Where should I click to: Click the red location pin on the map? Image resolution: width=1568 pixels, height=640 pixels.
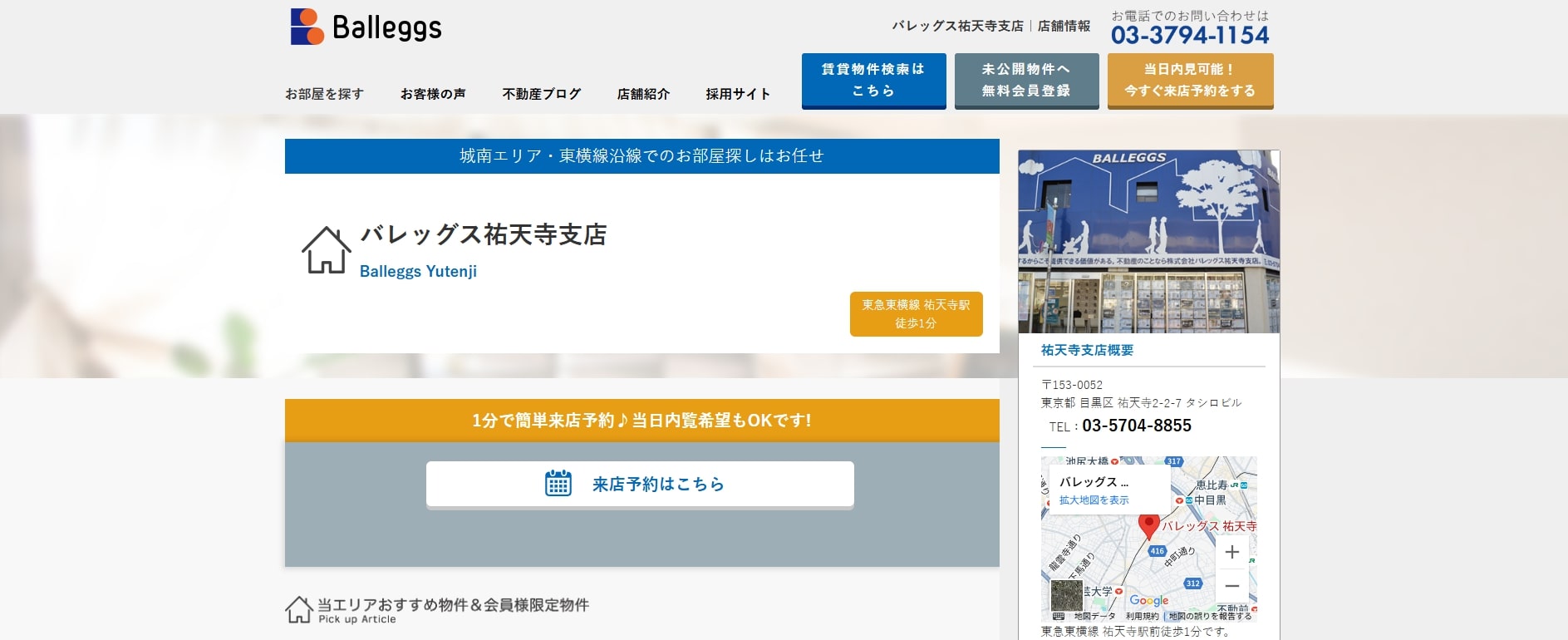point(1148,525)
